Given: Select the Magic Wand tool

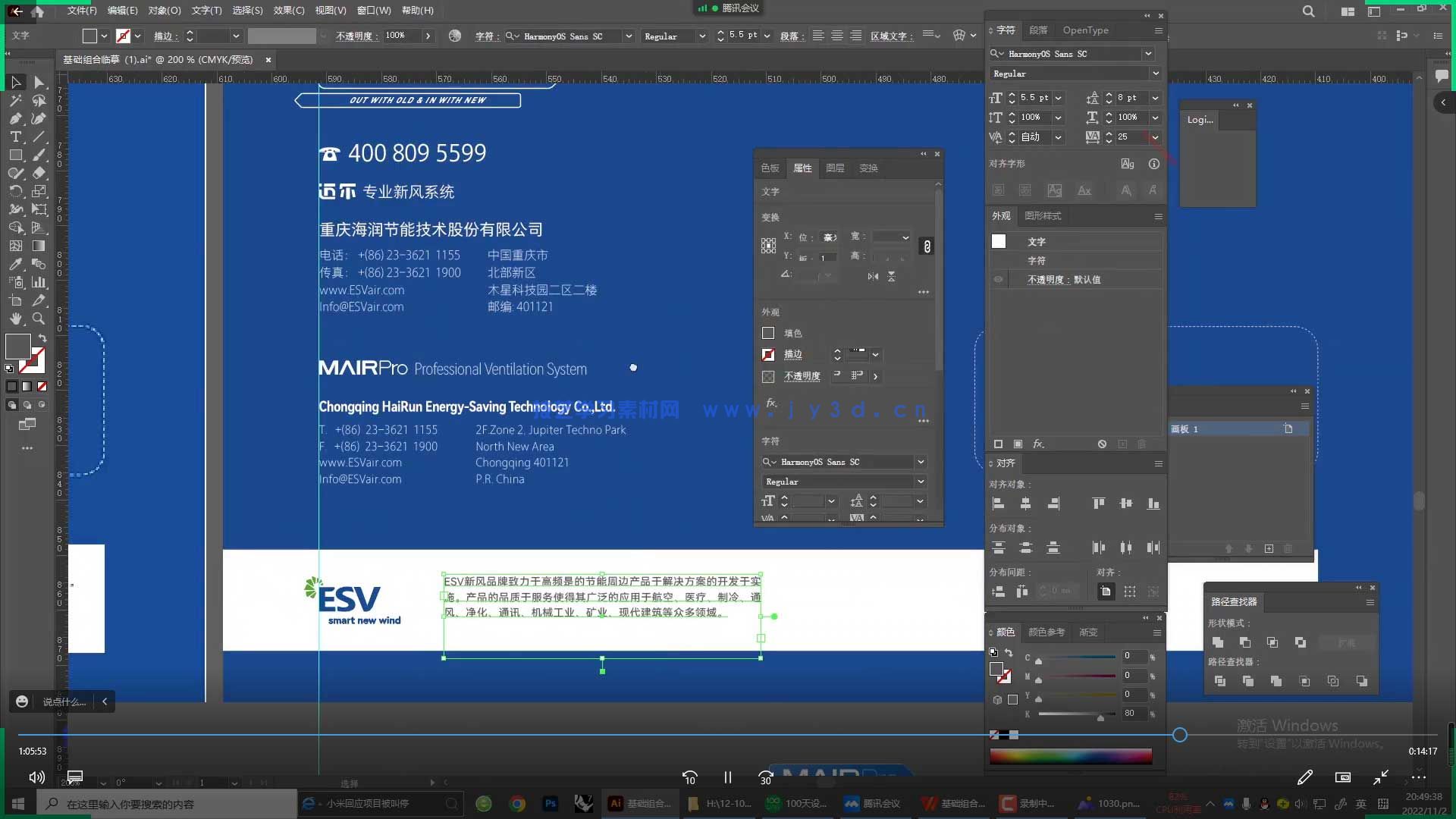Looking at the screenshot, I should tap(15, 100).
